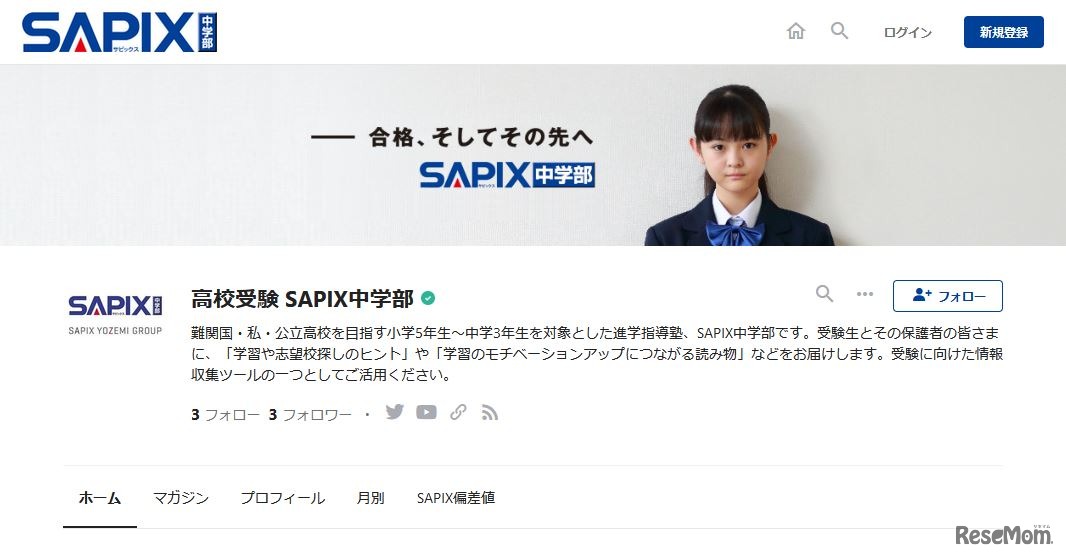Click the ログイン link

pos(907,32)
